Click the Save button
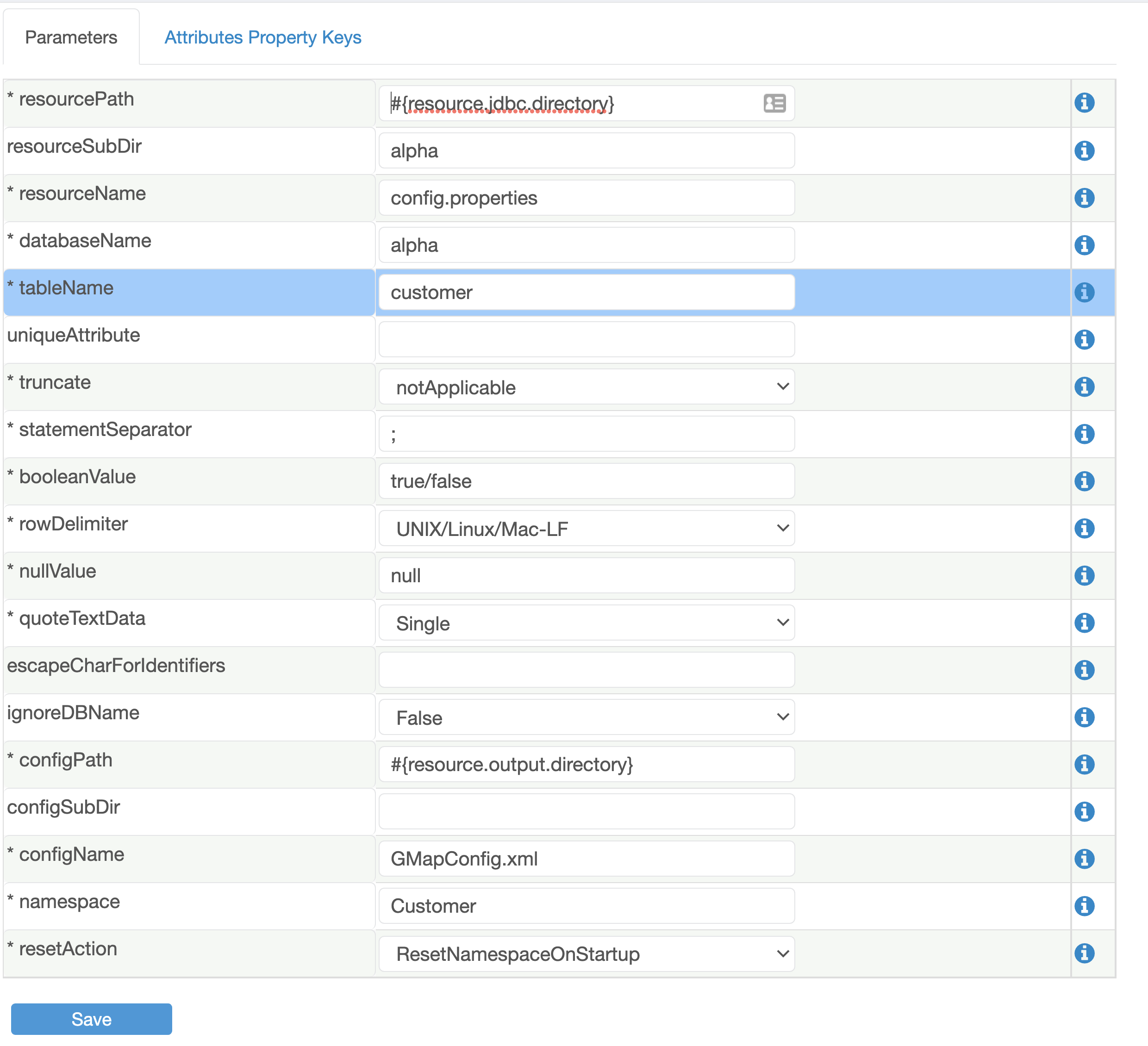The width and height of the screenshot is (1148, 1046). 91,1019
